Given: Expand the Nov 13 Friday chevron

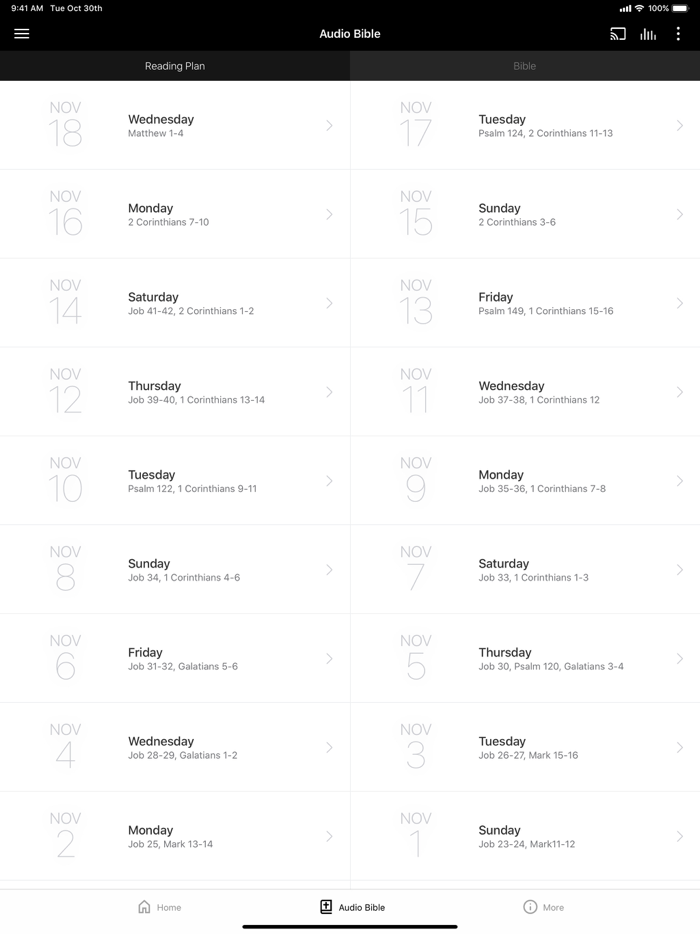Looking at the screenshot, I should tap(680, 303).
